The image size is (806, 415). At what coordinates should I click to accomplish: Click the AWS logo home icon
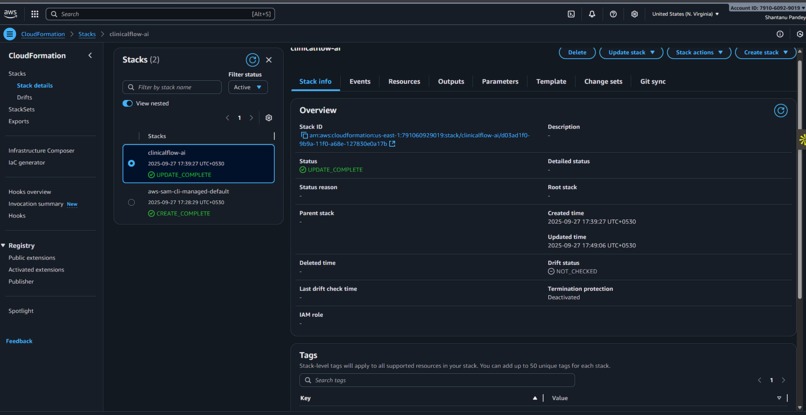10,14
